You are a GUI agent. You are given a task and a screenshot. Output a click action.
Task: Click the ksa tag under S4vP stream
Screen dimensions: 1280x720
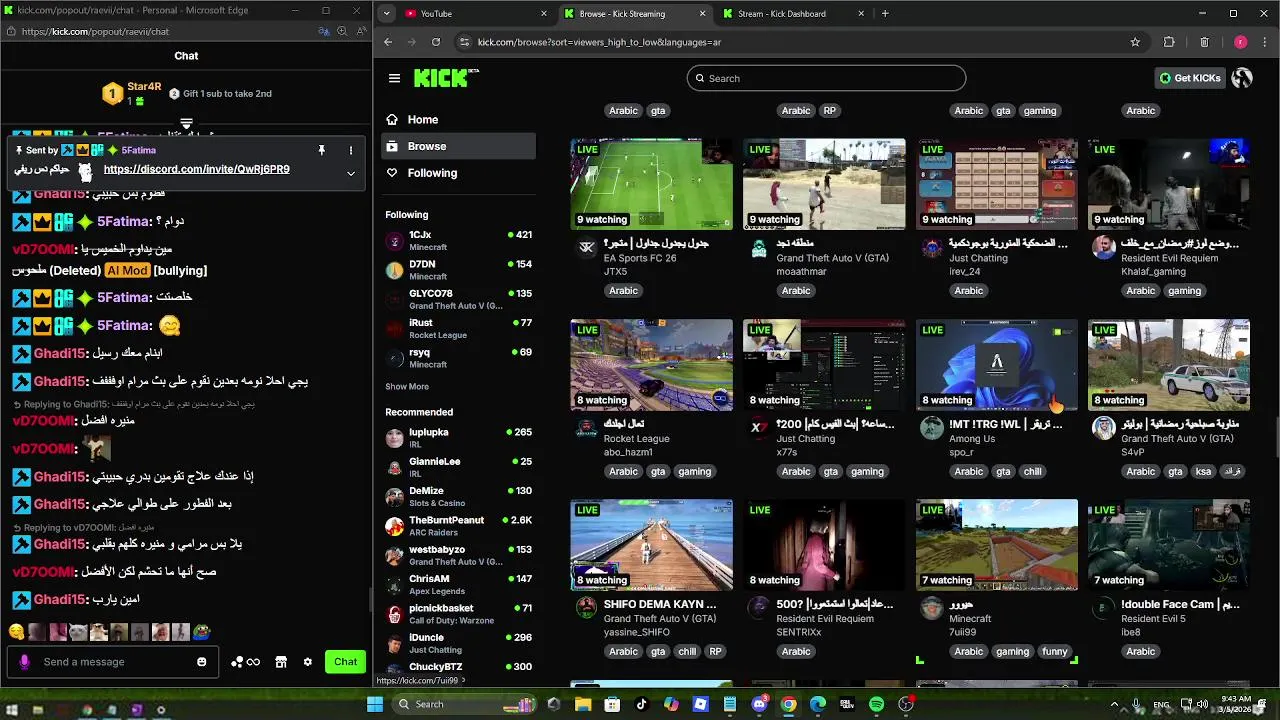1203,472
